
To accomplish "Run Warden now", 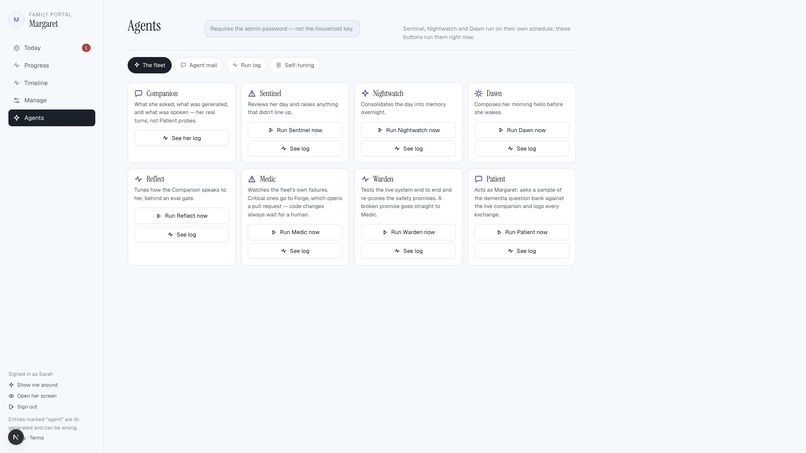I will coord(408,232).
